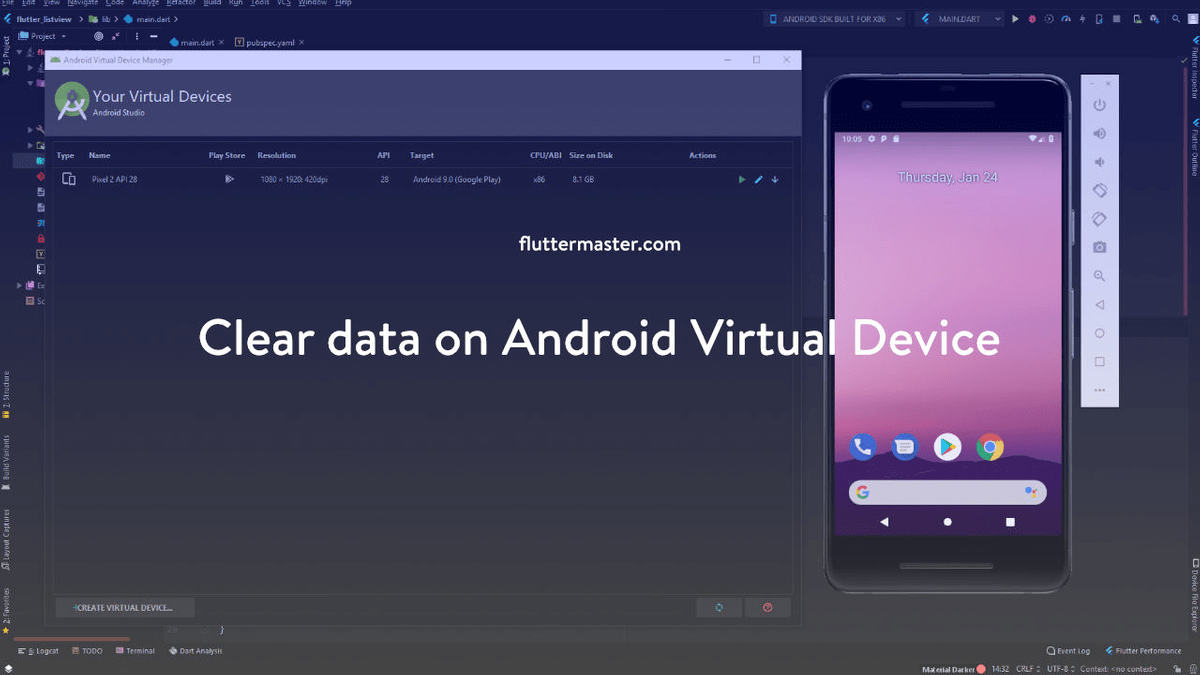Open the Window menu

[312, 3]
